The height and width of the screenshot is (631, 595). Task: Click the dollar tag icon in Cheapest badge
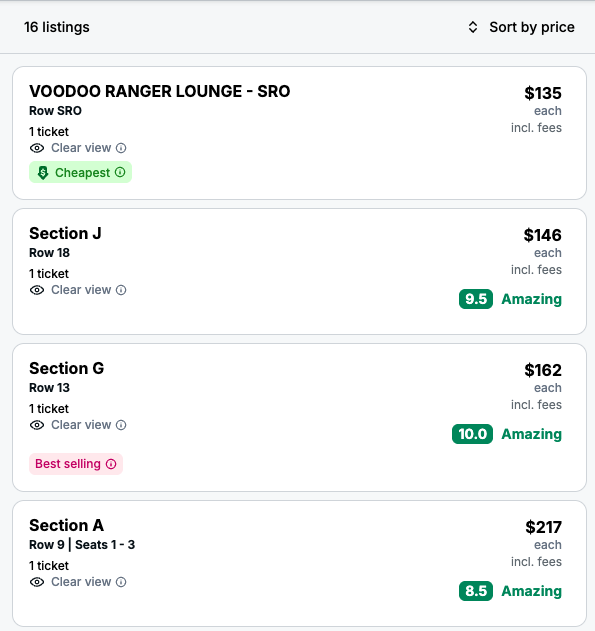(43, 173)
